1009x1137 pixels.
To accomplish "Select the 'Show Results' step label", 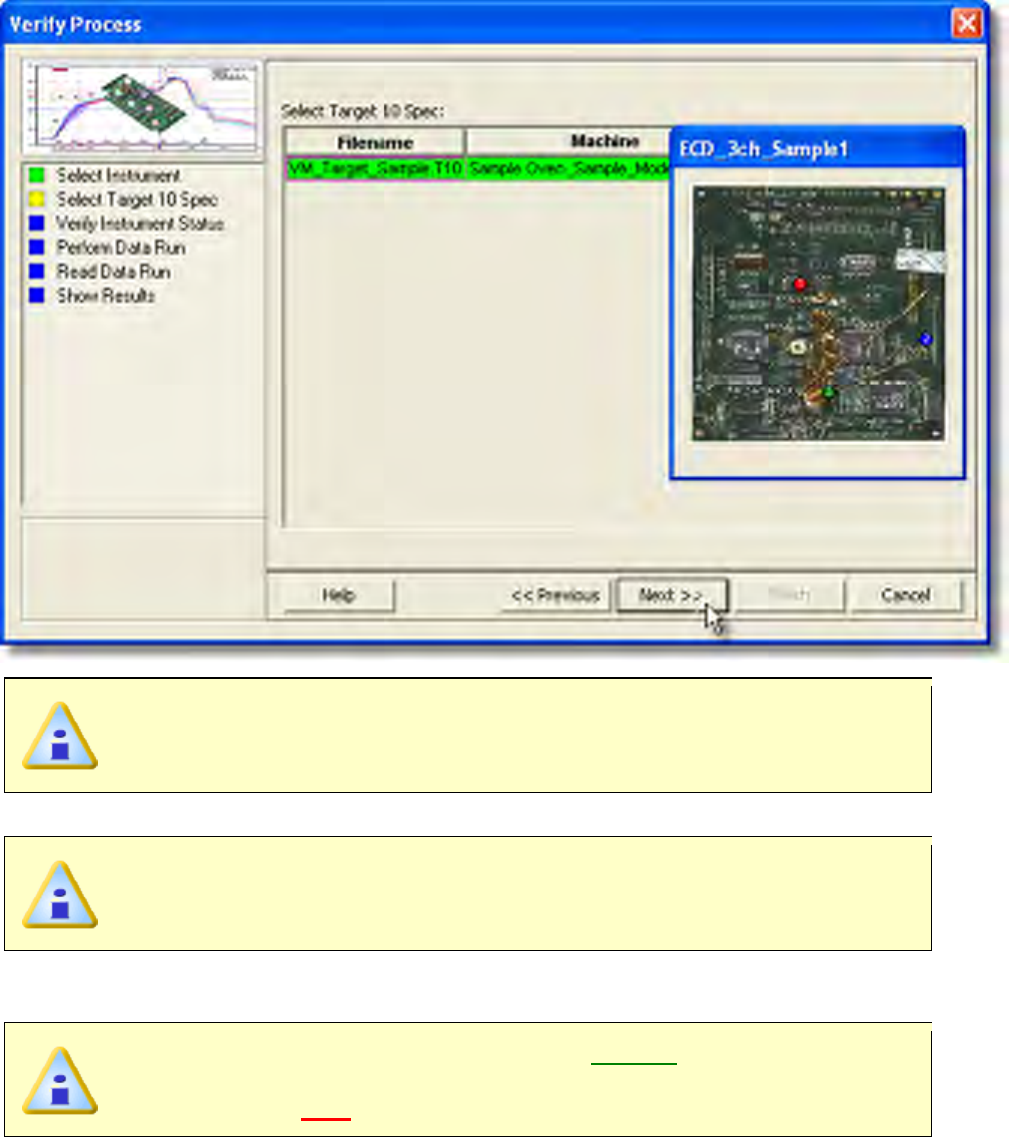I will click(x=106, y=296).
